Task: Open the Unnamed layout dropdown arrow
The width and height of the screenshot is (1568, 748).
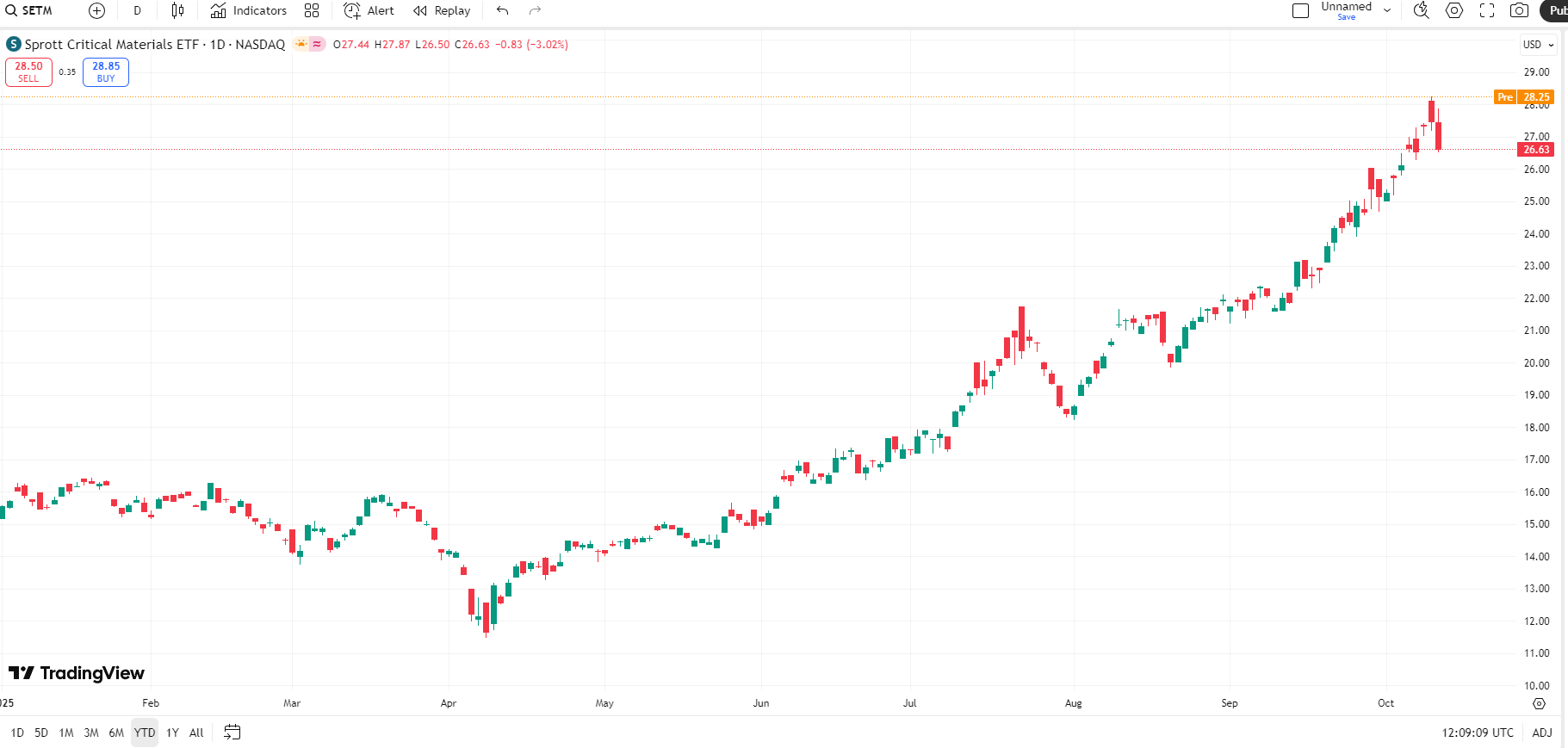Action: pyautogui.click(x=1387, y=11)
